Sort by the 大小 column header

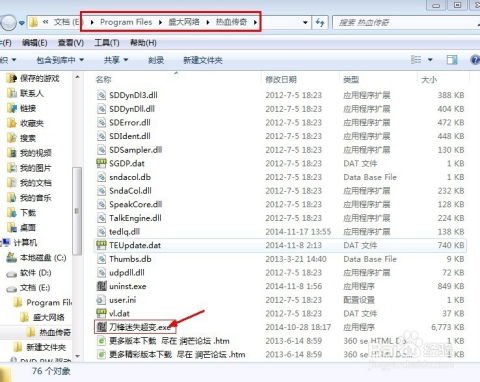429,80
